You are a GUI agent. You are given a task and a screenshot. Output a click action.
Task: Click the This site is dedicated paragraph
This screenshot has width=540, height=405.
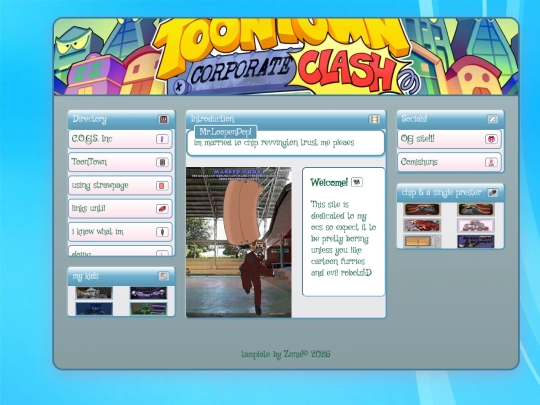point(343,238)
